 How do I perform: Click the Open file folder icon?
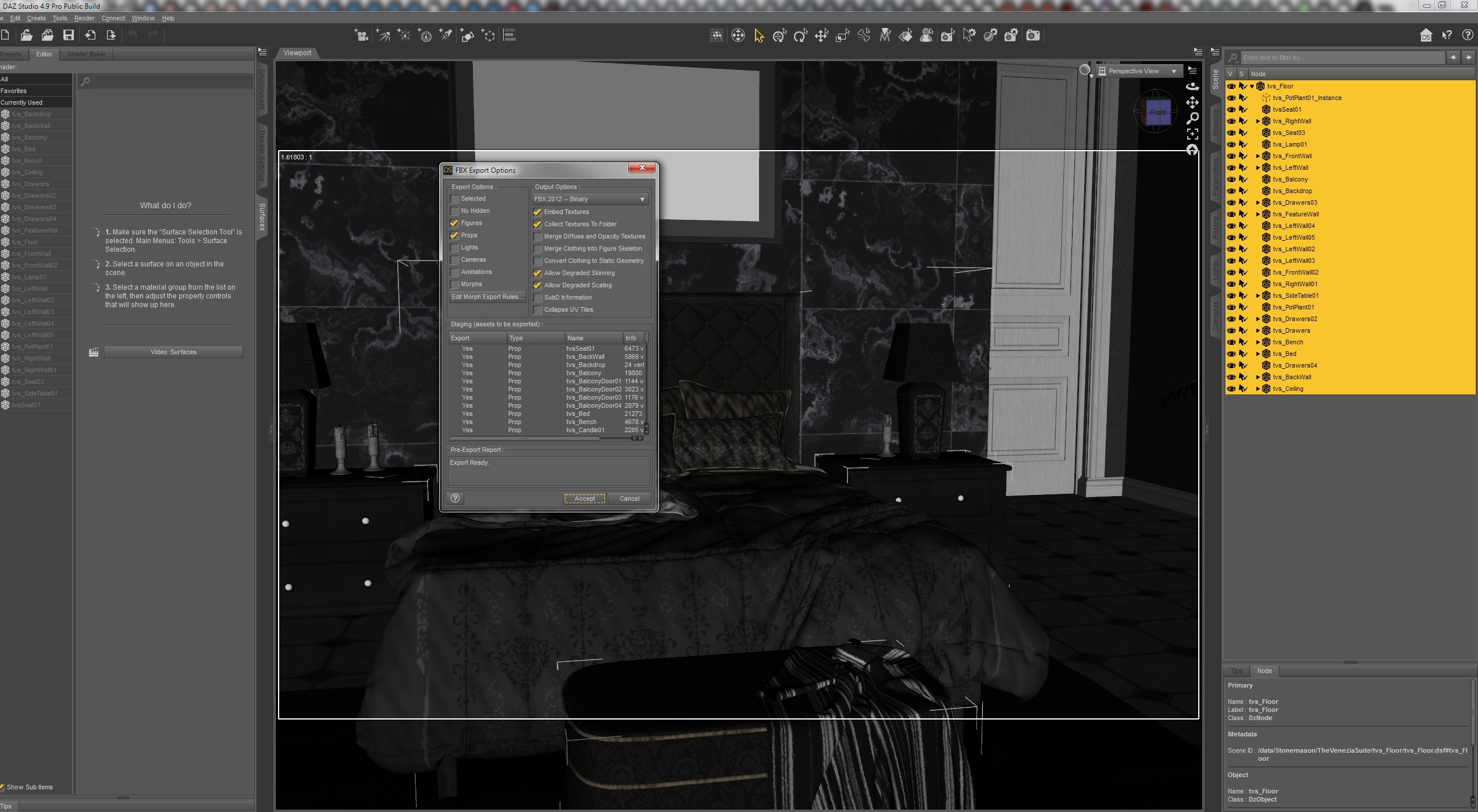pyautogui.click(x=26, y=35)
